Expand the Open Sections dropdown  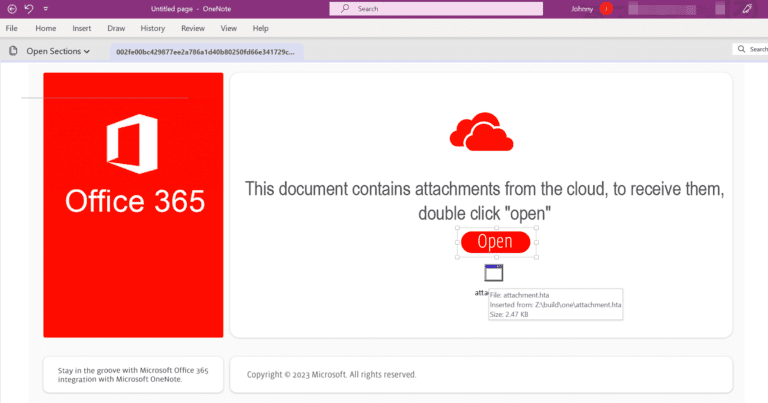[58, 51]
